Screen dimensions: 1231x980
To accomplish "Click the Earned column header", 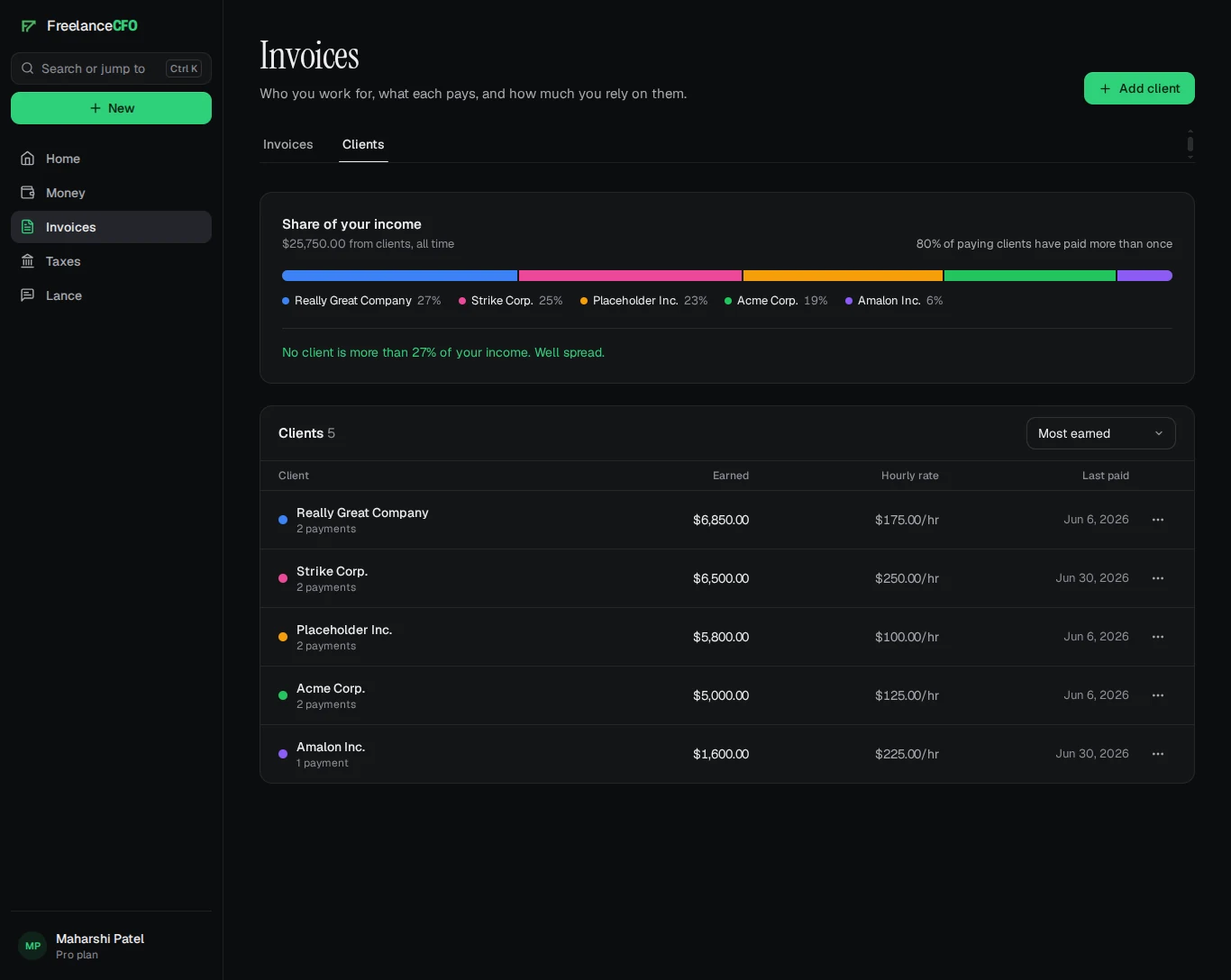I will pos(731,476).
